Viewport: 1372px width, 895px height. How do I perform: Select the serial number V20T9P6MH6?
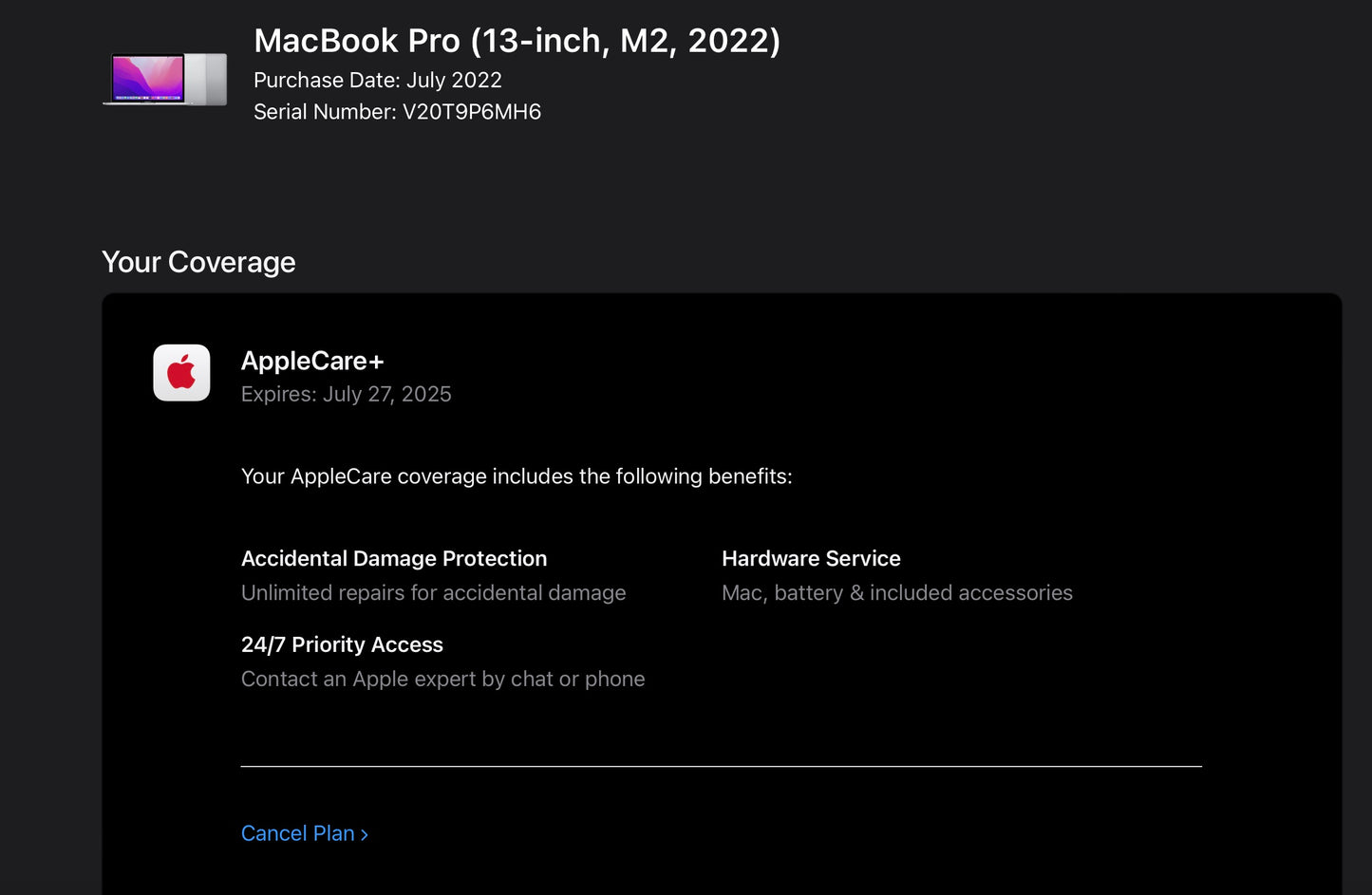pyautogui.click(x=397, y=111)
